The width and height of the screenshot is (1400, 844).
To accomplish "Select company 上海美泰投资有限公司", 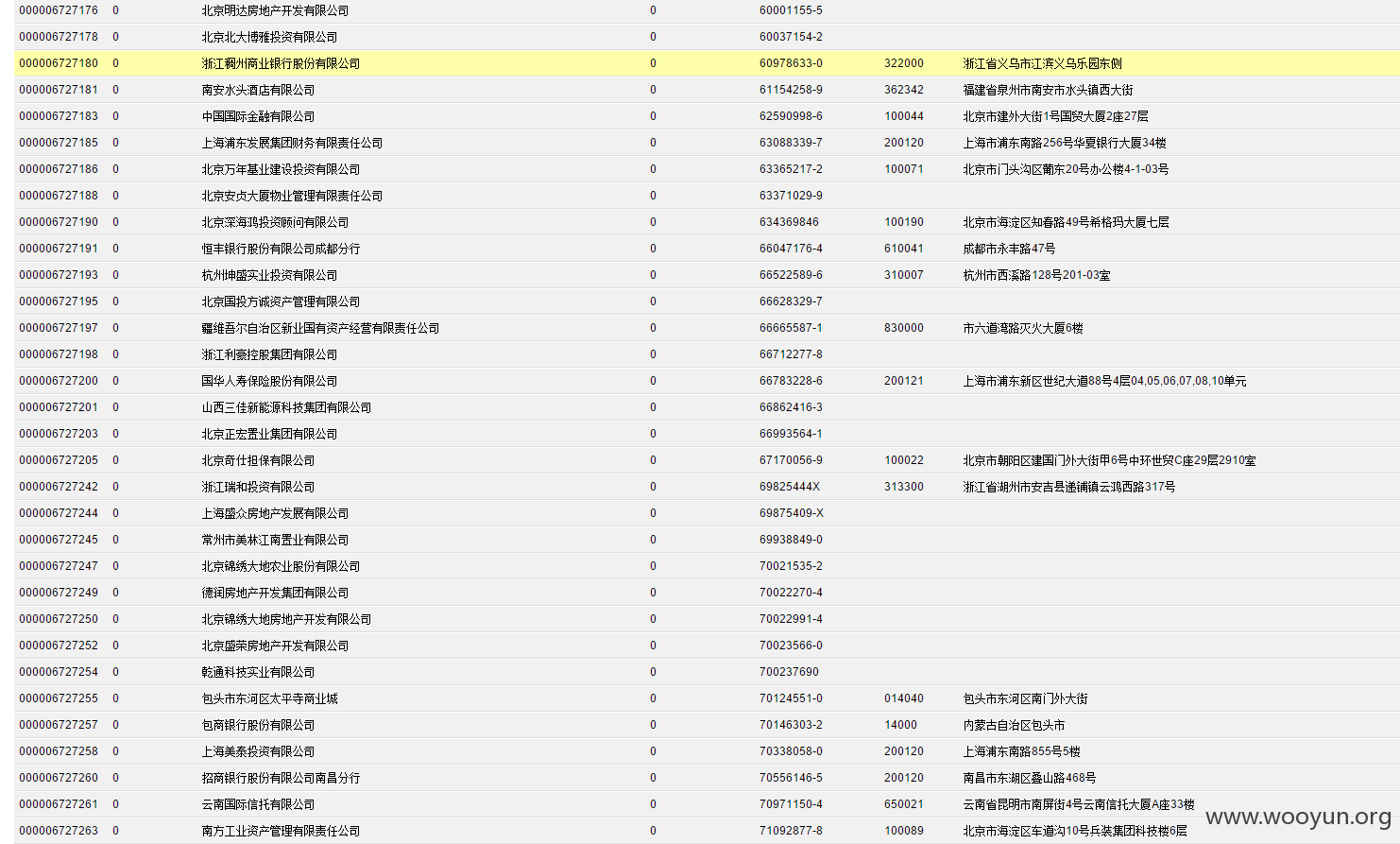I will click(x=258, y=751).
